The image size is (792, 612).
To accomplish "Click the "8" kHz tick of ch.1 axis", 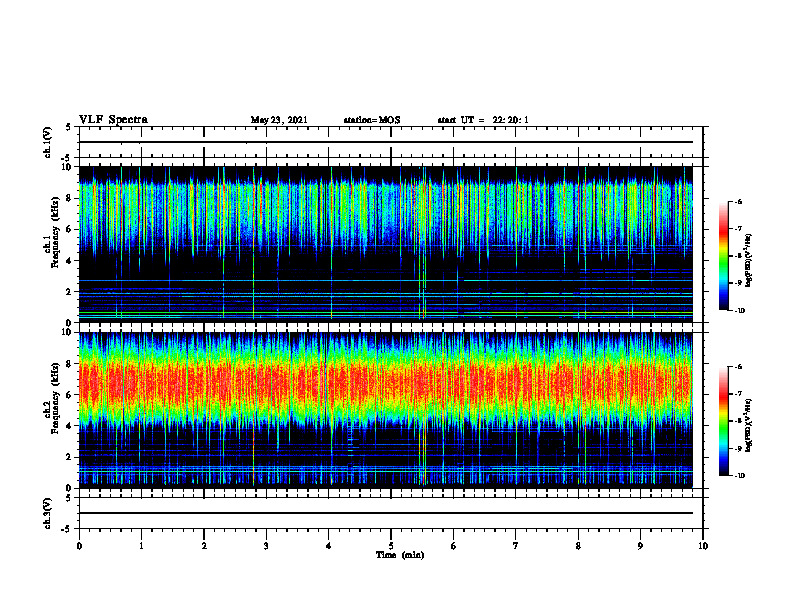I will pyautogui.click(x=70, y=198).
